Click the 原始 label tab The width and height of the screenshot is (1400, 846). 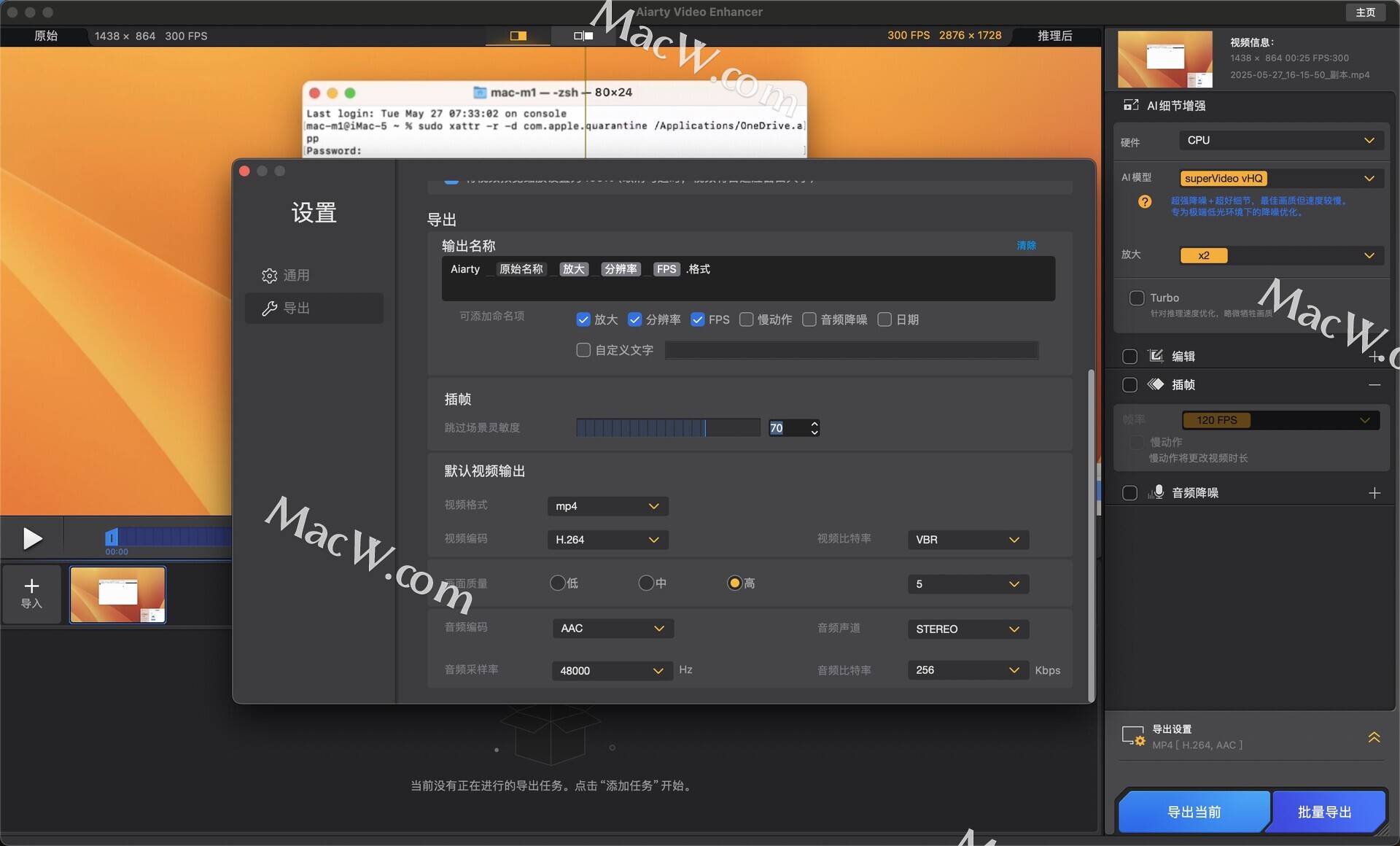(46, 36)
